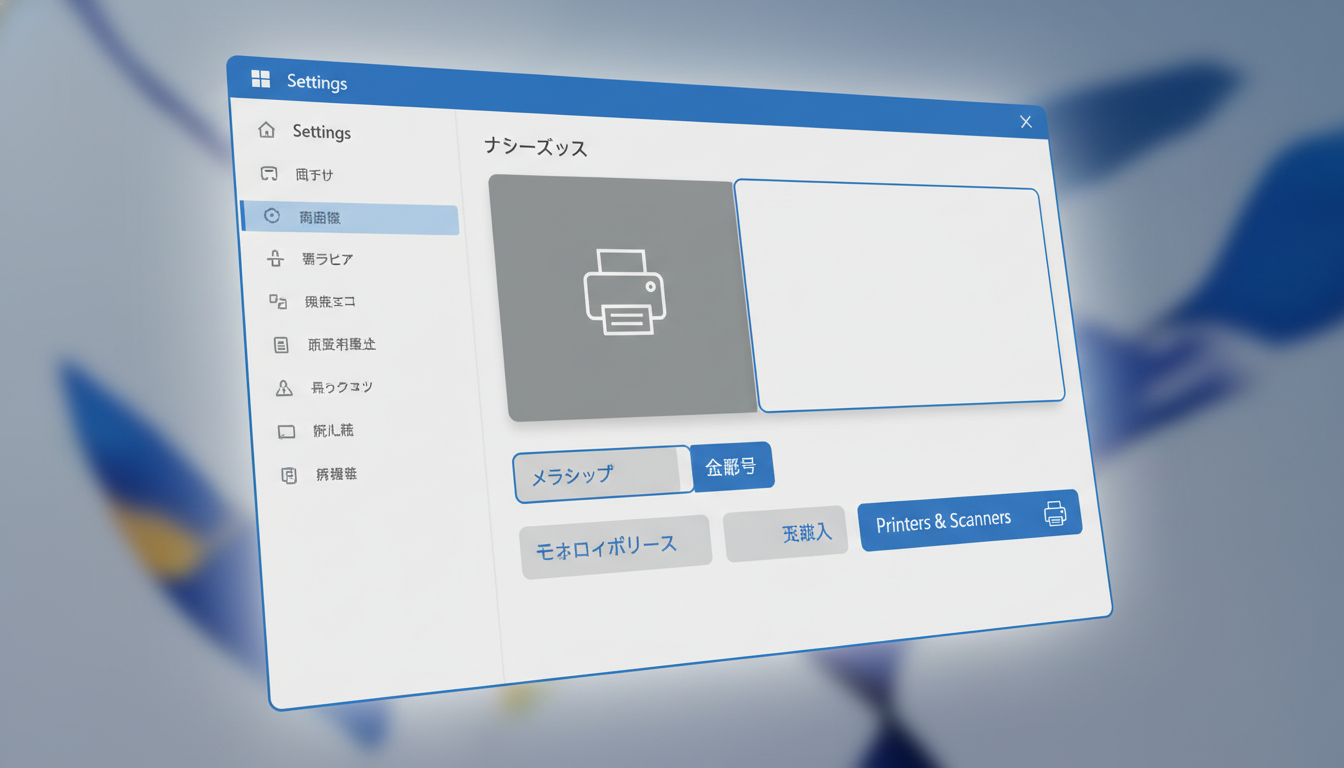Click the Windows logo in the title bar
The height and width of the screenshot is (768, 1344).
click(x=260, y=78)
